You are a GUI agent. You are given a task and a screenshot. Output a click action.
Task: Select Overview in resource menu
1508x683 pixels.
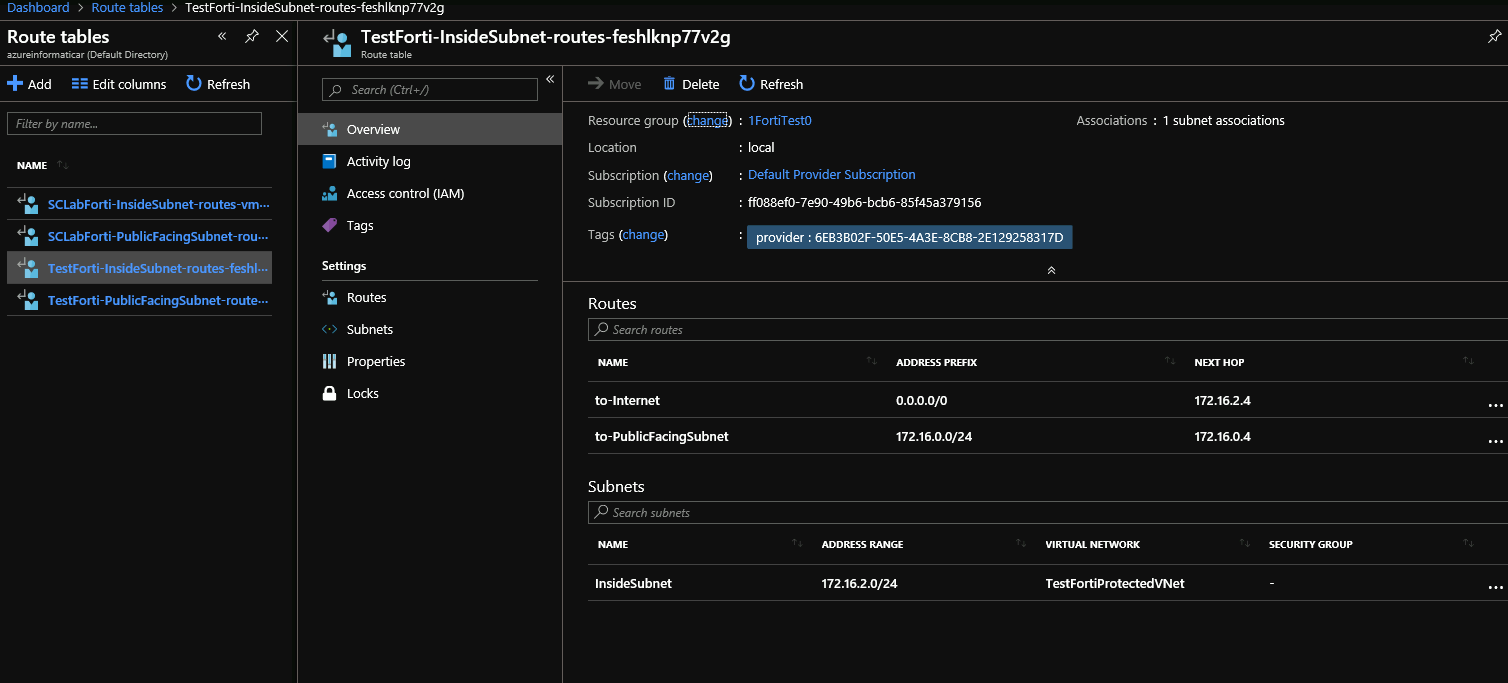430,129
